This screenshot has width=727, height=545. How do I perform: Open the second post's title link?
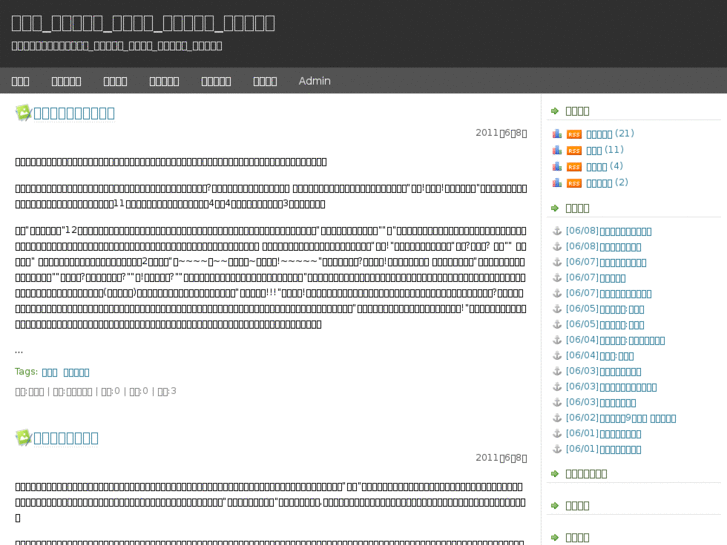pos(66,438)
